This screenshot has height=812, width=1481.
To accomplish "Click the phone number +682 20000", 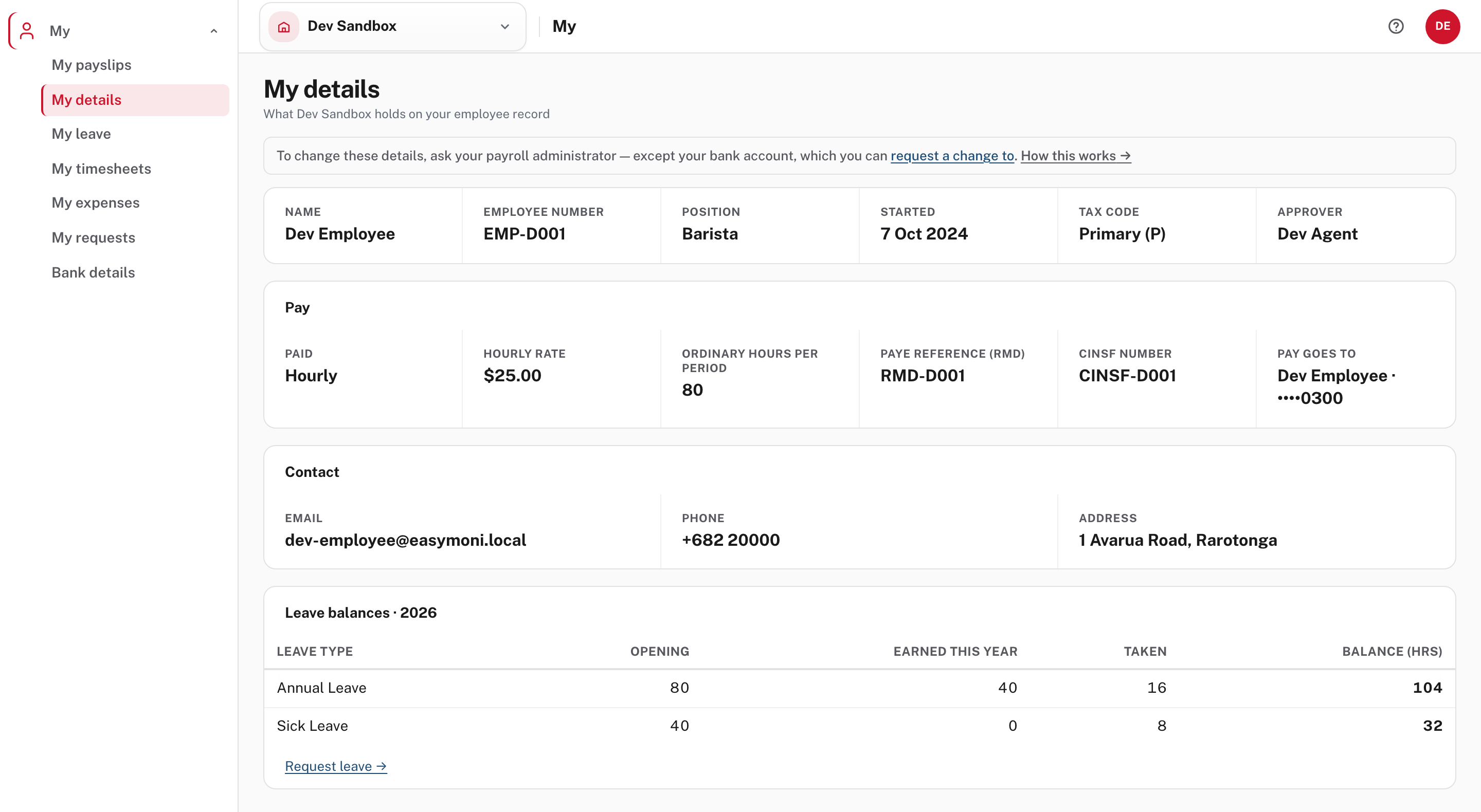I will point(731,540).
